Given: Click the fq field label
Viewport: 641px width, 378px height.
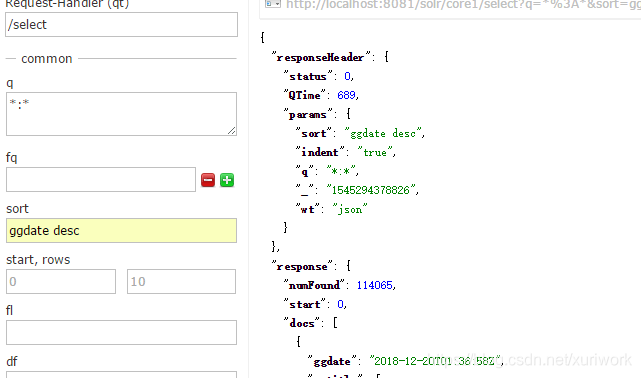Looking at the screenshot, I should tap(11, 158).
